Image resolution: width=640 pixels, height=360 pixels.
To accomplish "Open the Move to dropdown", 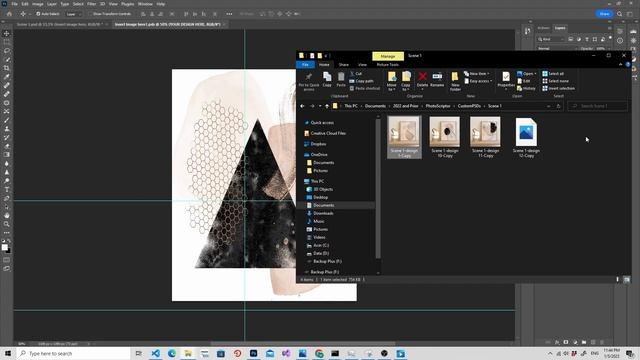I will pos(391,82).
